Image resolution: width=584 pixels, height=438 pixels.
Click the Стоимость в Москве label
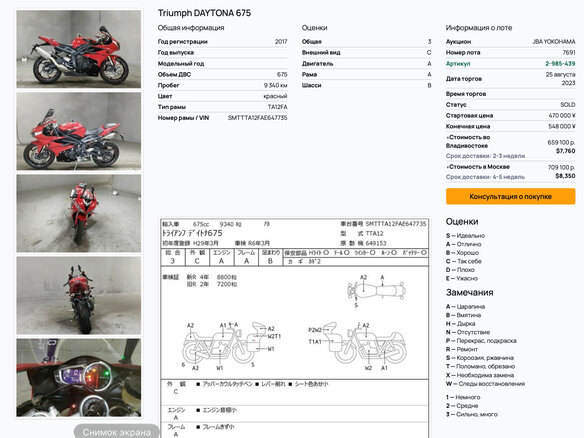[x=478, y=167]
